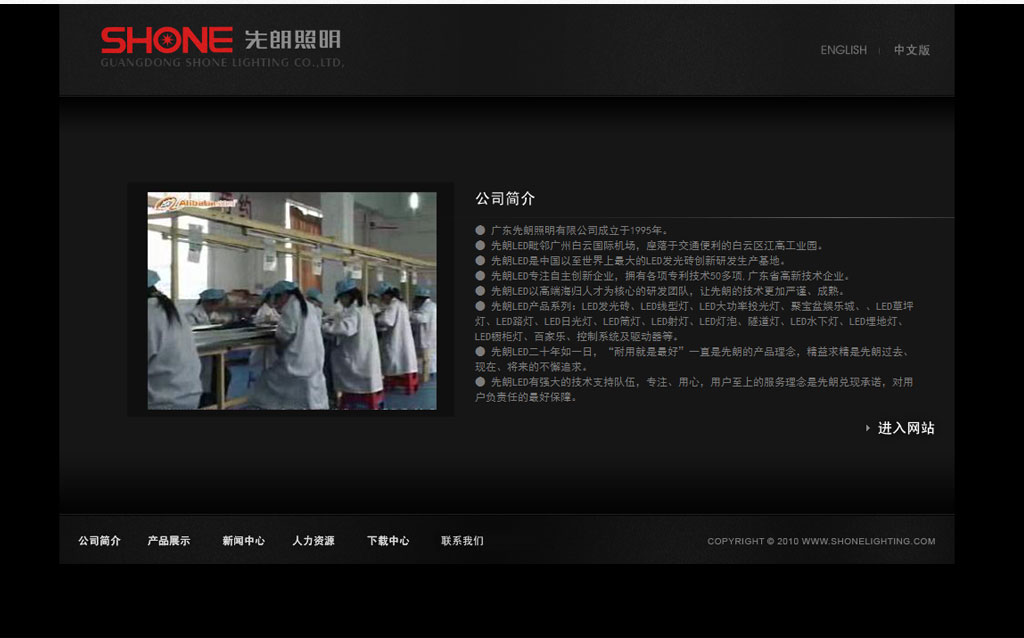
Task: Open 产品展示 in the footer menu
Action: (x=169, y=541)
